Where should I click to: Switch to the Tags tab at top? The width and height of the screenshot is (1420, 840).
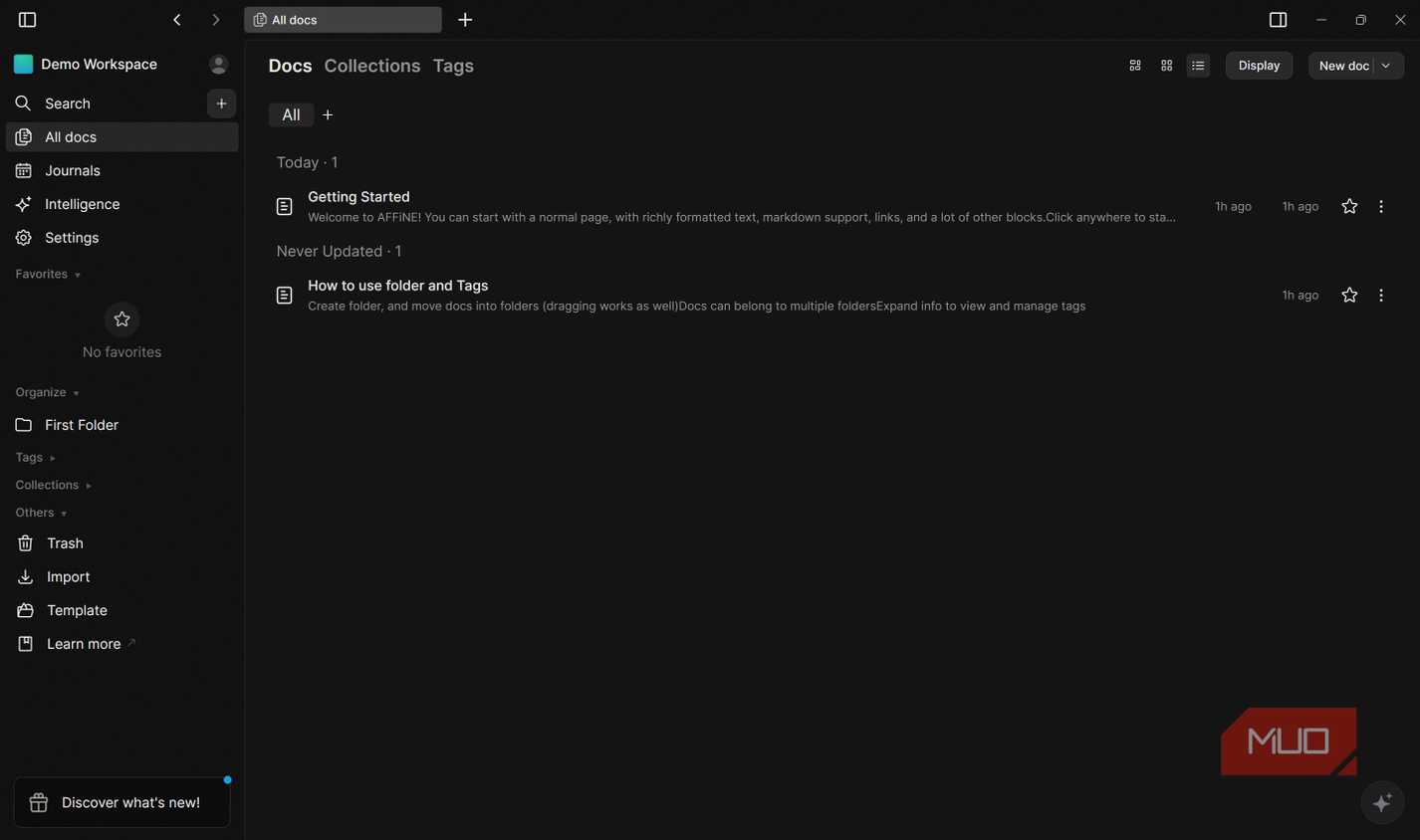[x=453, y=66]
